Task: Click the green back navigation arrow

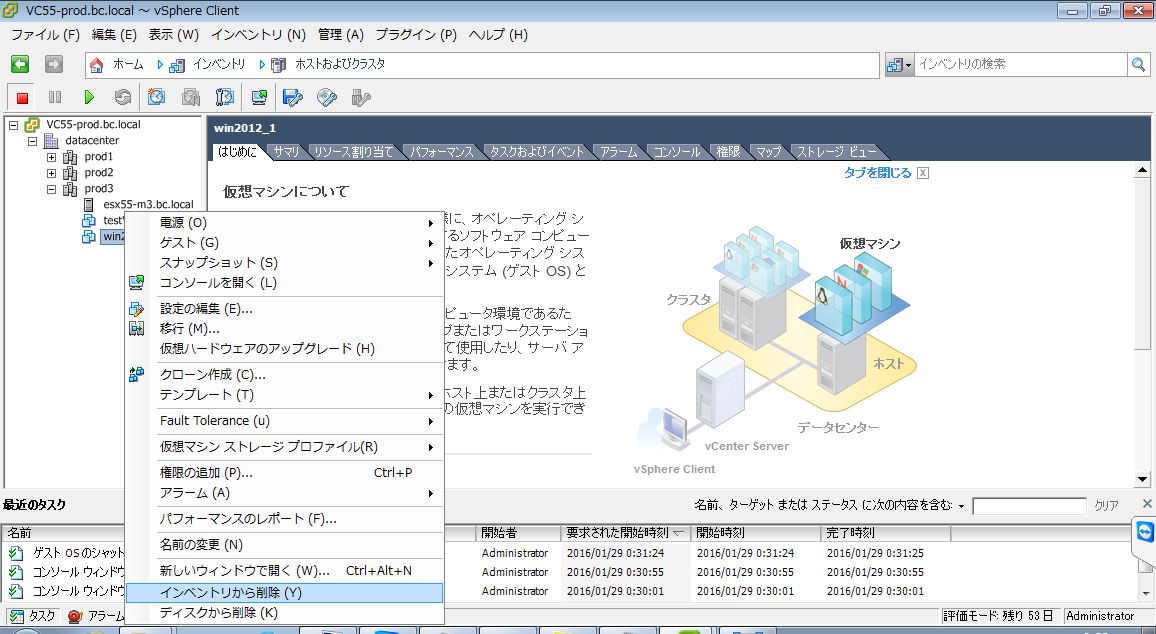Action: (20, 64)
